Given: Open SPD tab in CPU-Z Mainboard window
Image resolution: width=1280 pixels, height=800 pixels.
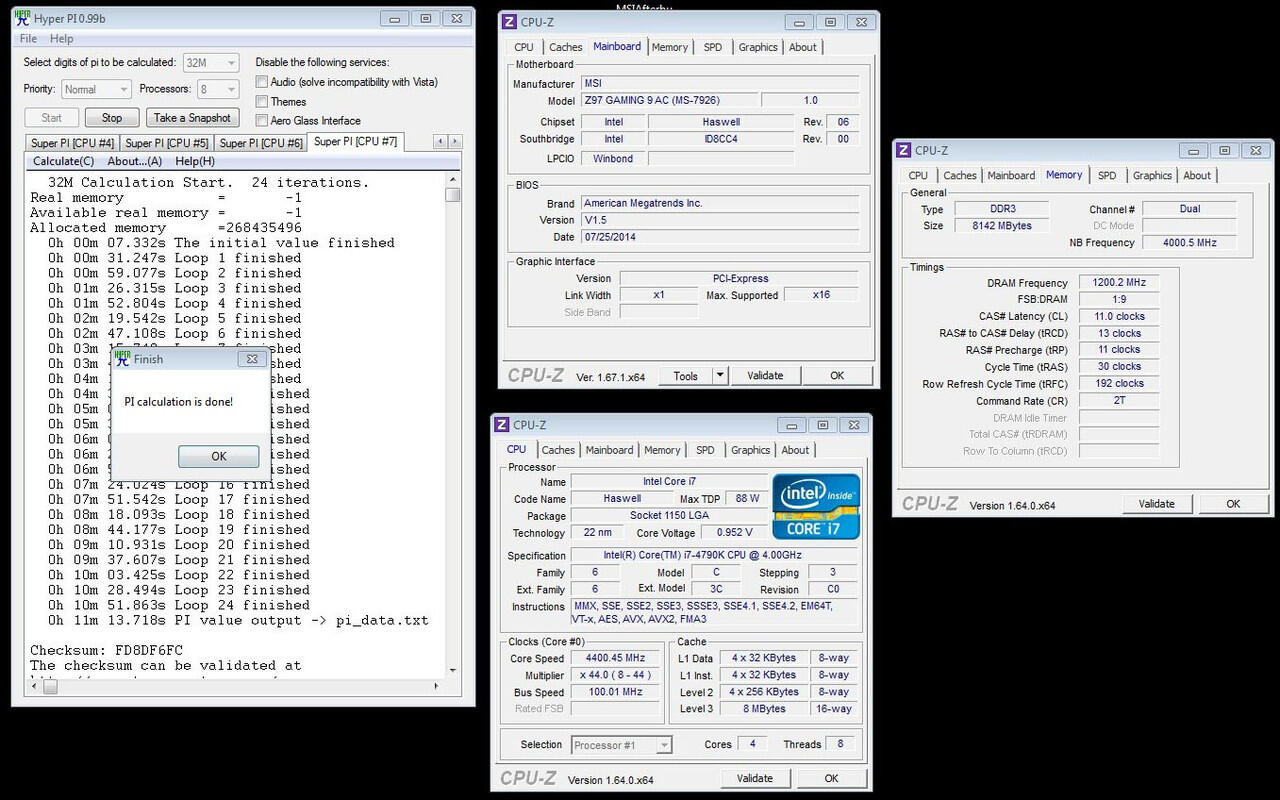Looking at the screenshot, I should [712, 47].
